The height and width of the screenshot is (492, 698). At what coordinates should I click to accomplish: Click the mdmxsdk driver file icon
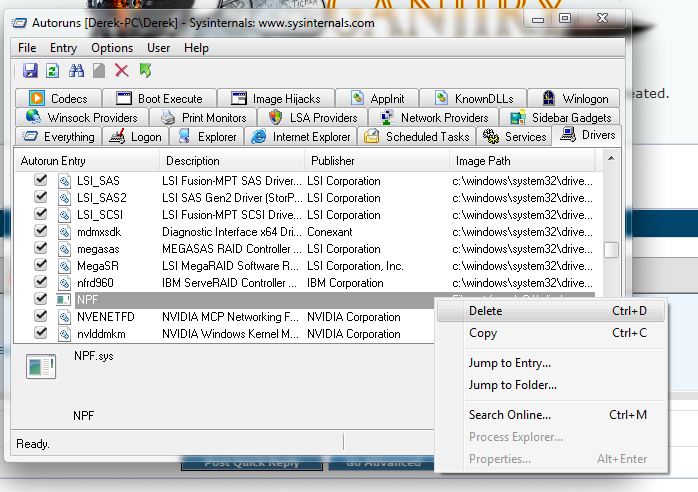click(x=64, y=232)
